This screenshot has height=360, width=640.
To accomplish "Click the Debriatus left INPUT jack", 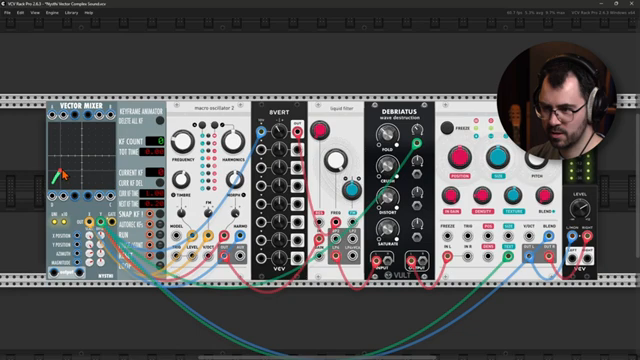I will (376, 261).
